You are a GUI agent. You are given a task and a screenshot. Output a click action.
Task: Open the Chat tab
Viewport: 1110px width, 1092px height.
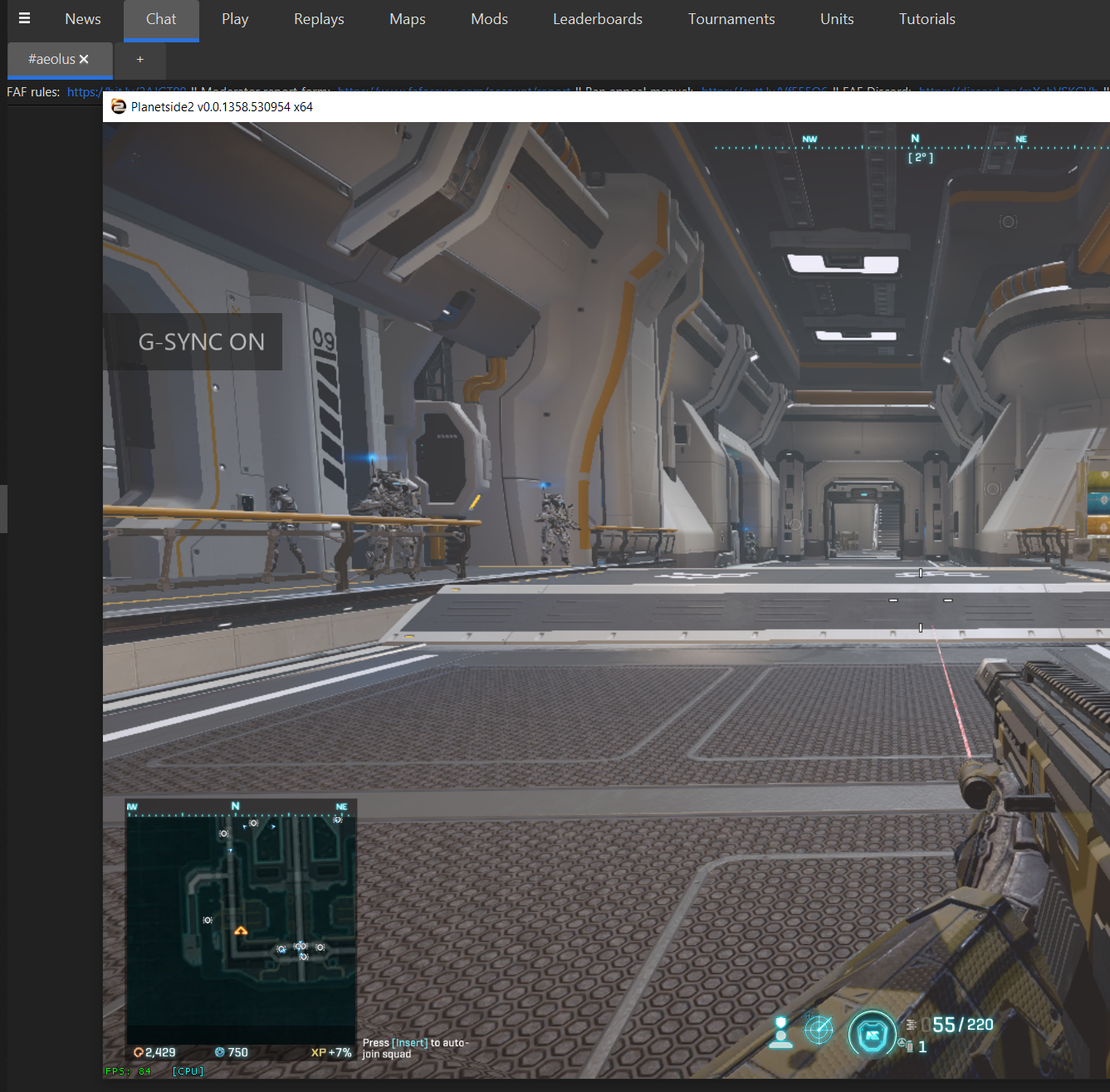pyautogui.click(x=161, y=19)
